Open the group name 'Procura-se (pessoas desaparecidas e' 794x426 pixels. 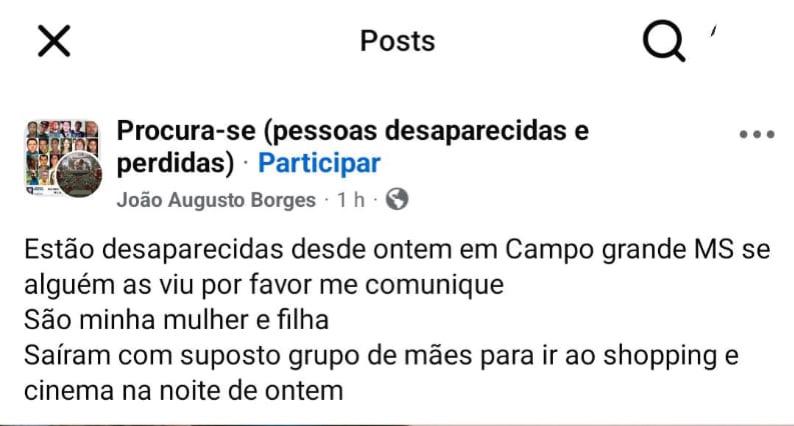(x=353, y=131)
